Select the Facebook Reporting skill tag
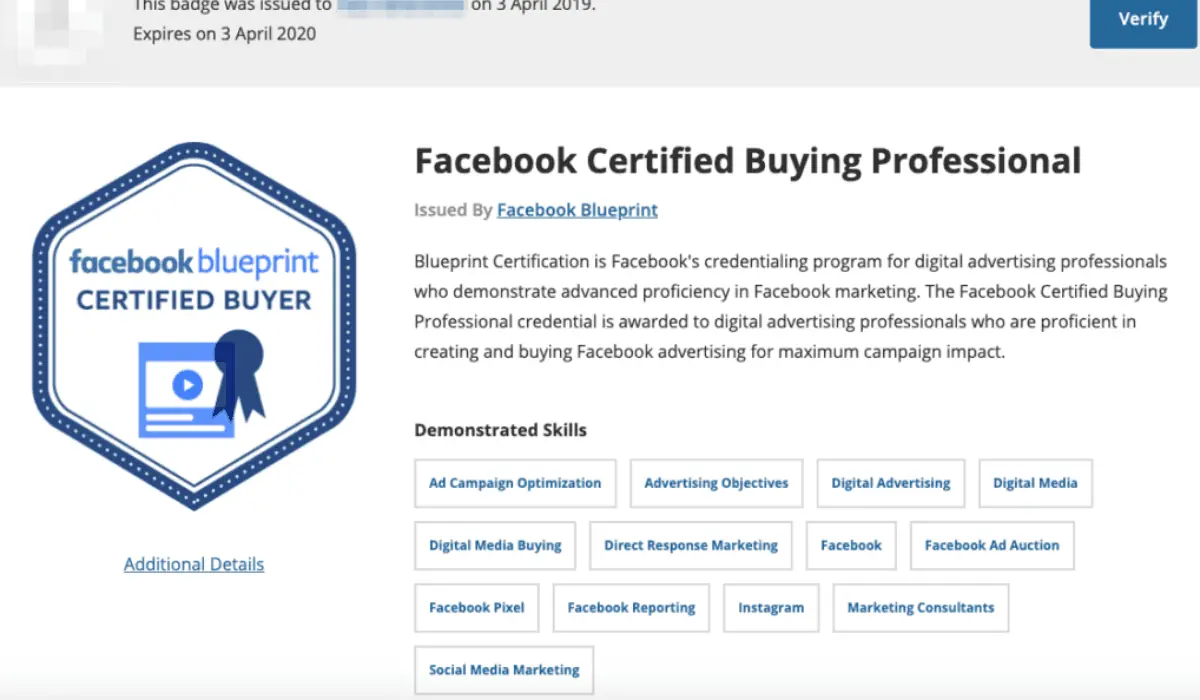Screen dimensions: 1200x700 pyautogui.click(x=631, y=607)
